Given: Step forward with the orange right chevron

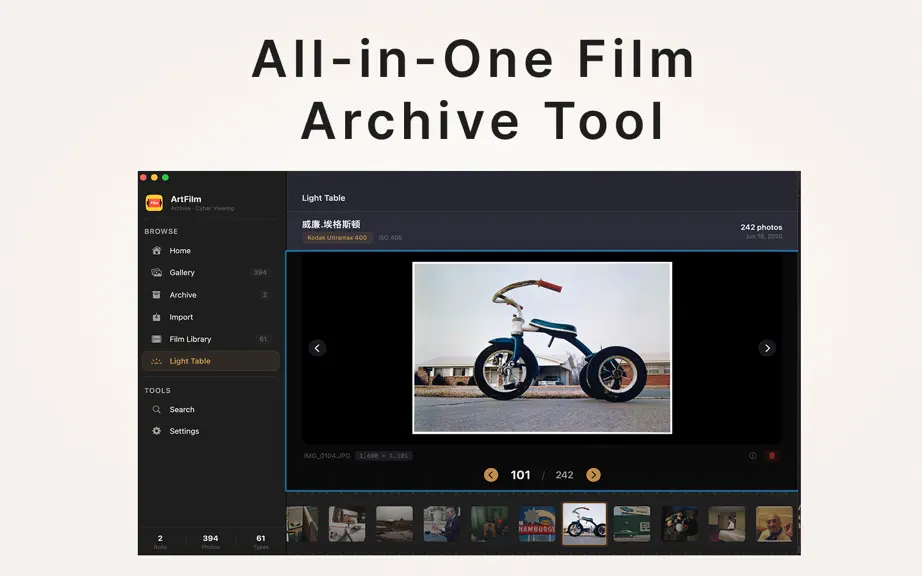Looking at the screenshot, I should pos(593,475).
